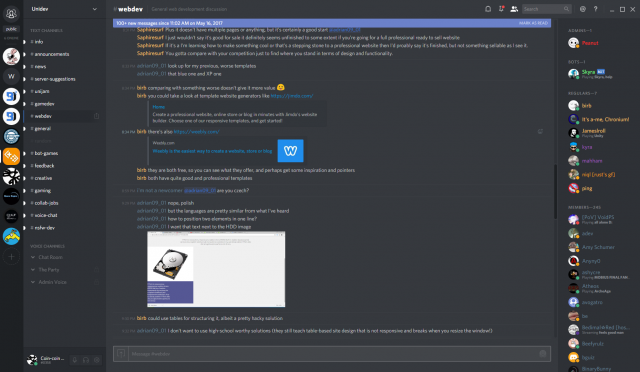The height and width of the screenshot is (372, 640).
Task: Open the emoji picker in message box
Action: (x=542, y=354)
